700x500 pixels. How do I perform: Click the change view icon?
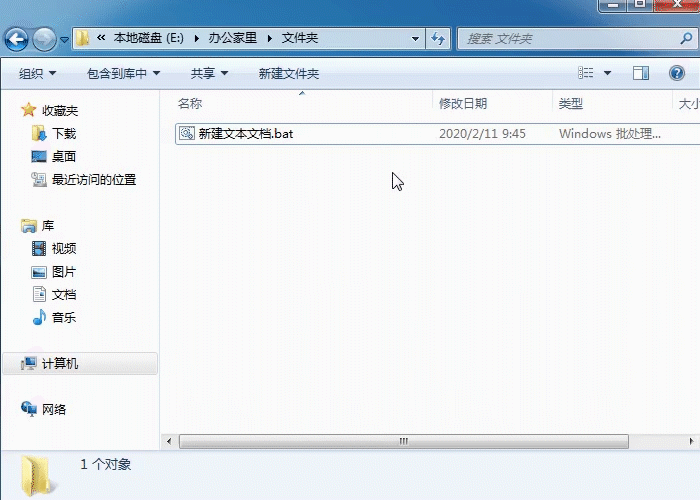(x=587, y=73)
